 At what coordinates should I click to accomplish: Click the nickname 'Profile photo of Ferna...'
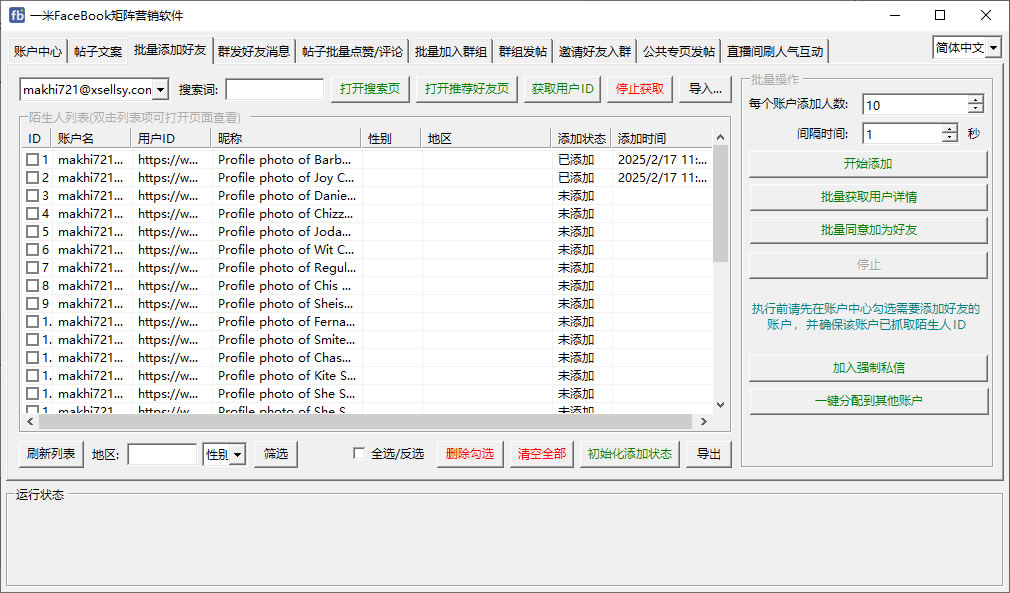click(x=287, y=322)
